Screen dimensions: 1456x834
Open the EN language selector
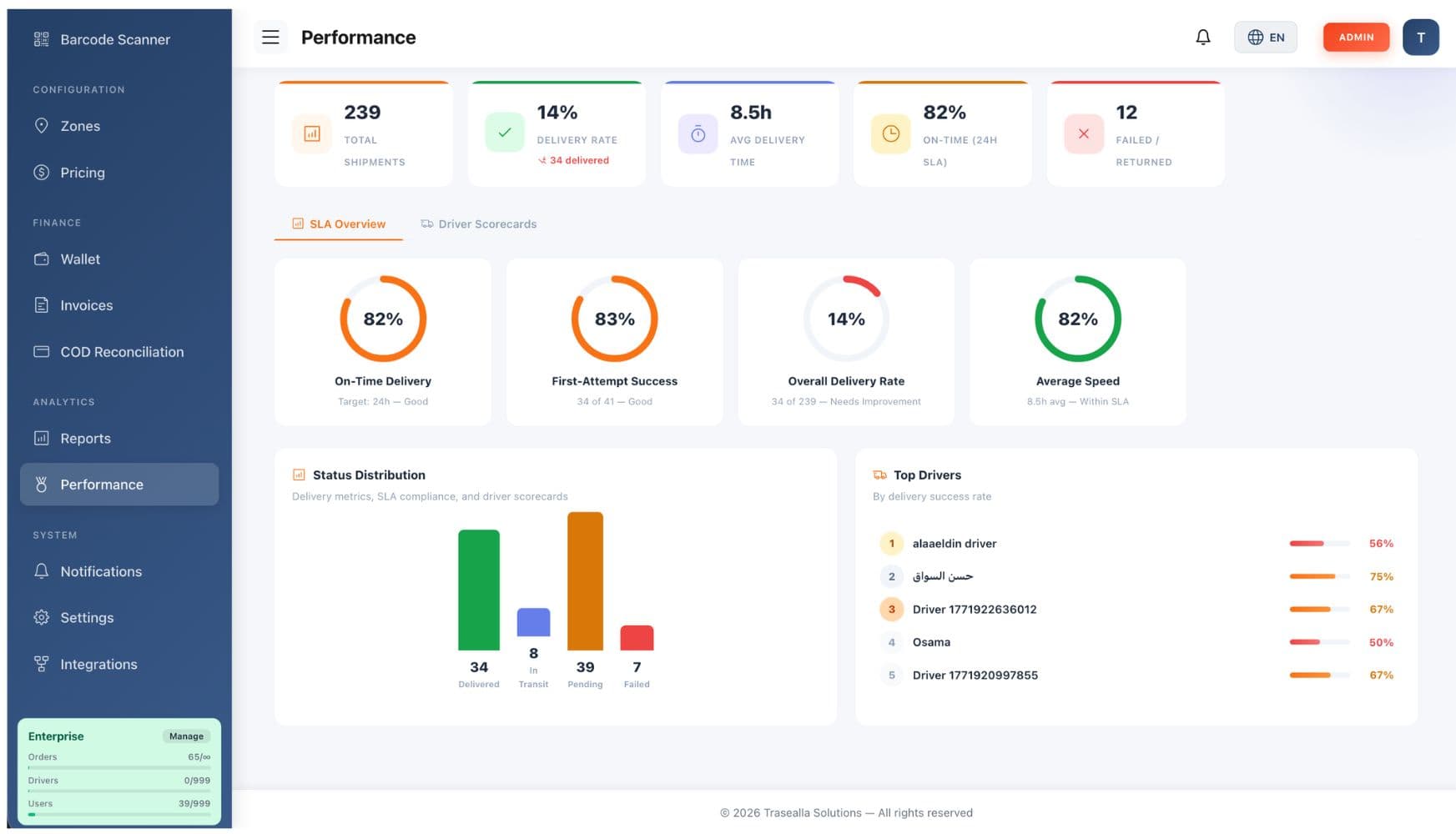(x=1265, y=38)
